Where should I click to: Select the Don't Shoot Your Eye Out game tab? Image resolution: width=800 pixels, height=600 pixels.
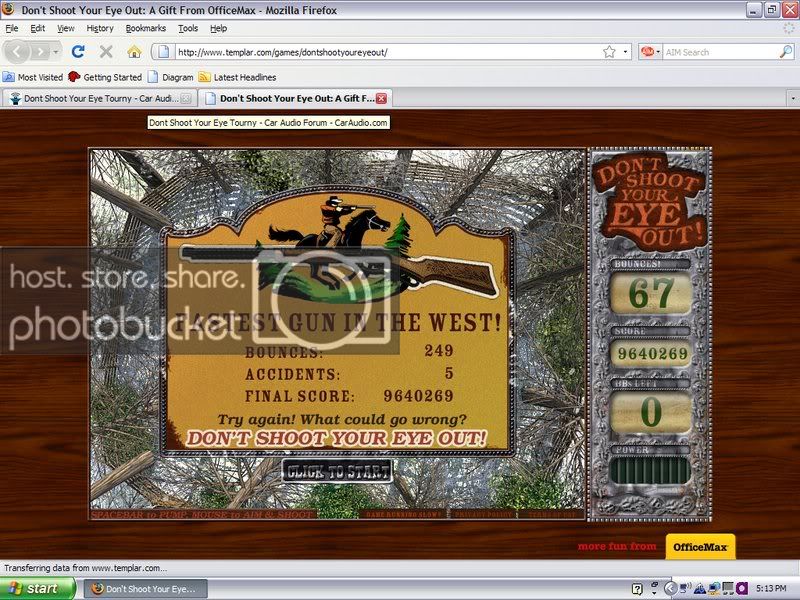coord(295,98)
